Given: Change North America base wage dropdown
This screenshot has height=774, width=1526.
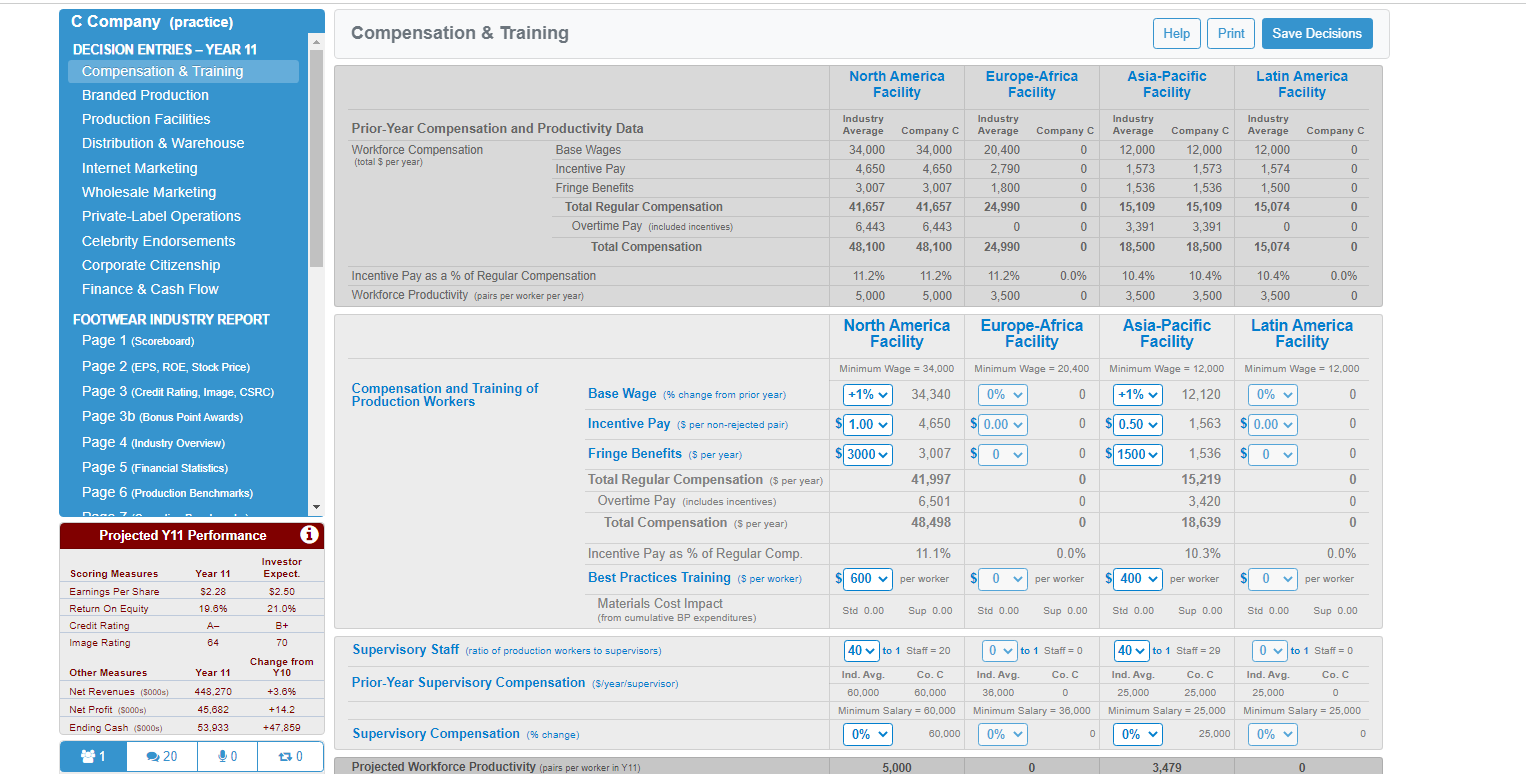Looking at the screenshot, I should coord(867,394).
